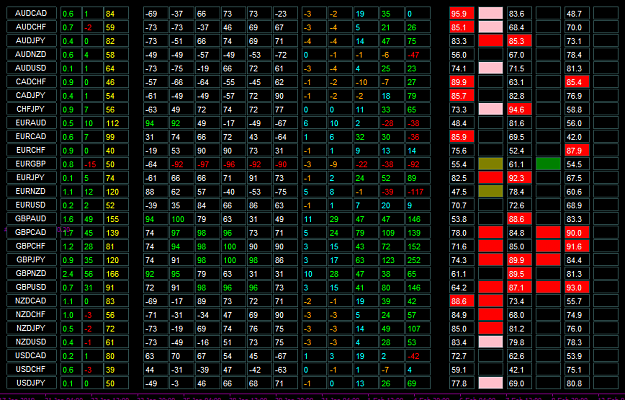Click the red 89.9 cell in CADCHF row

tap(462, 82)
